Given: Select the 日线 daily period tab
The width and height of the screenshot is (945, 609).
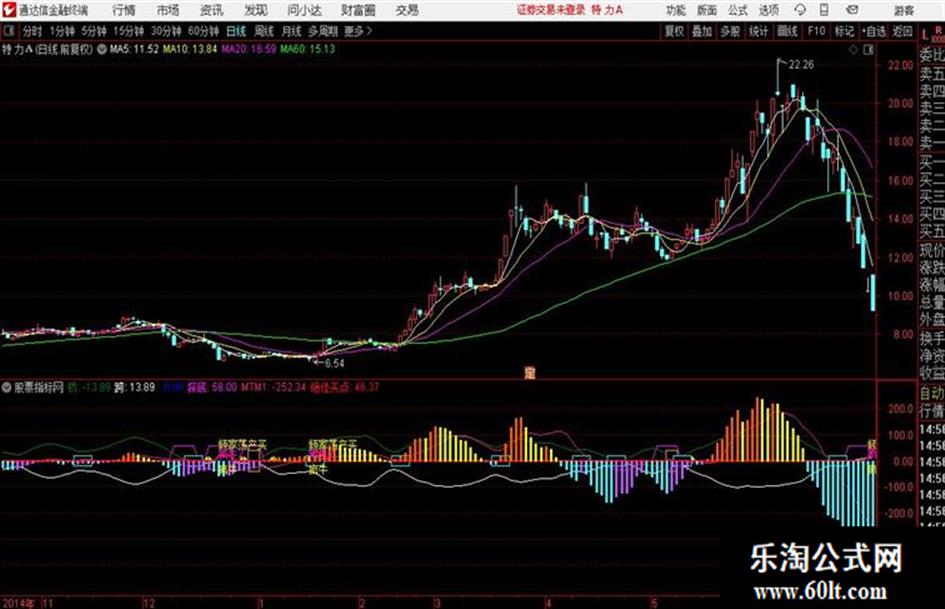Looking at the screenshot, I should tap(236, 31).
